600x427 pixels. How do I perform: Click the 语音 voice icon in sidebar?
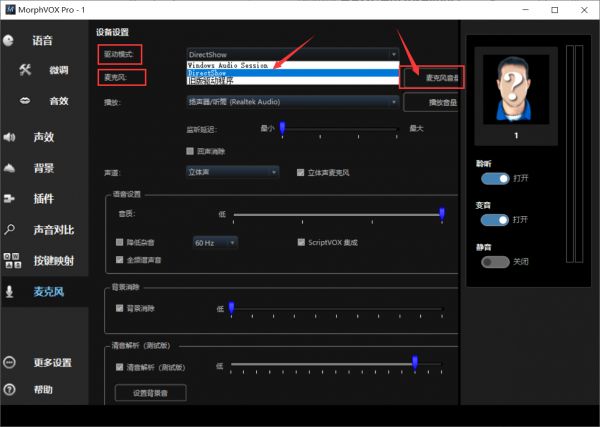8,41
